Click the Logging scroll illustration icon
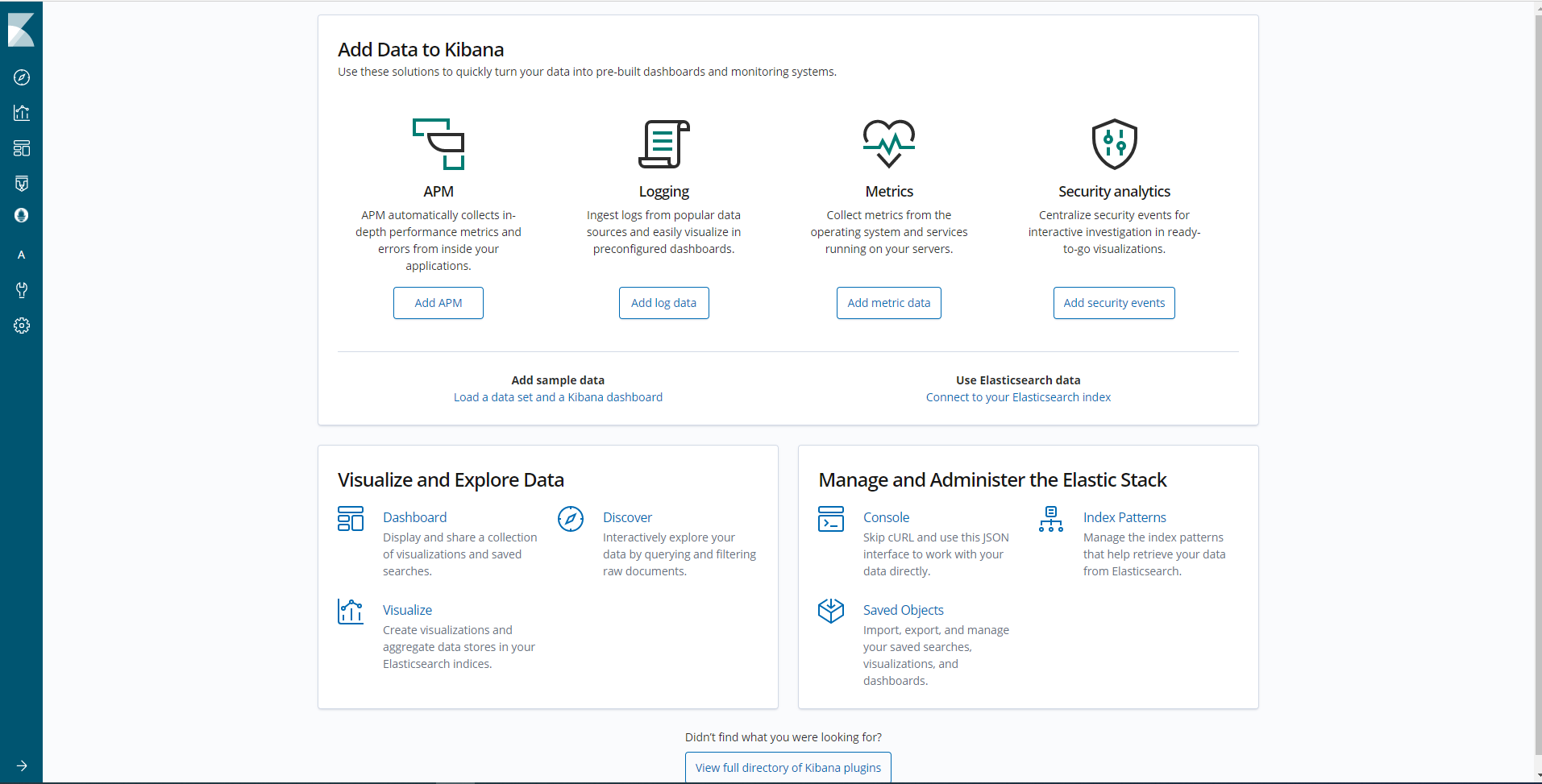Screen dimensions: 1542x784 (664, 144)
